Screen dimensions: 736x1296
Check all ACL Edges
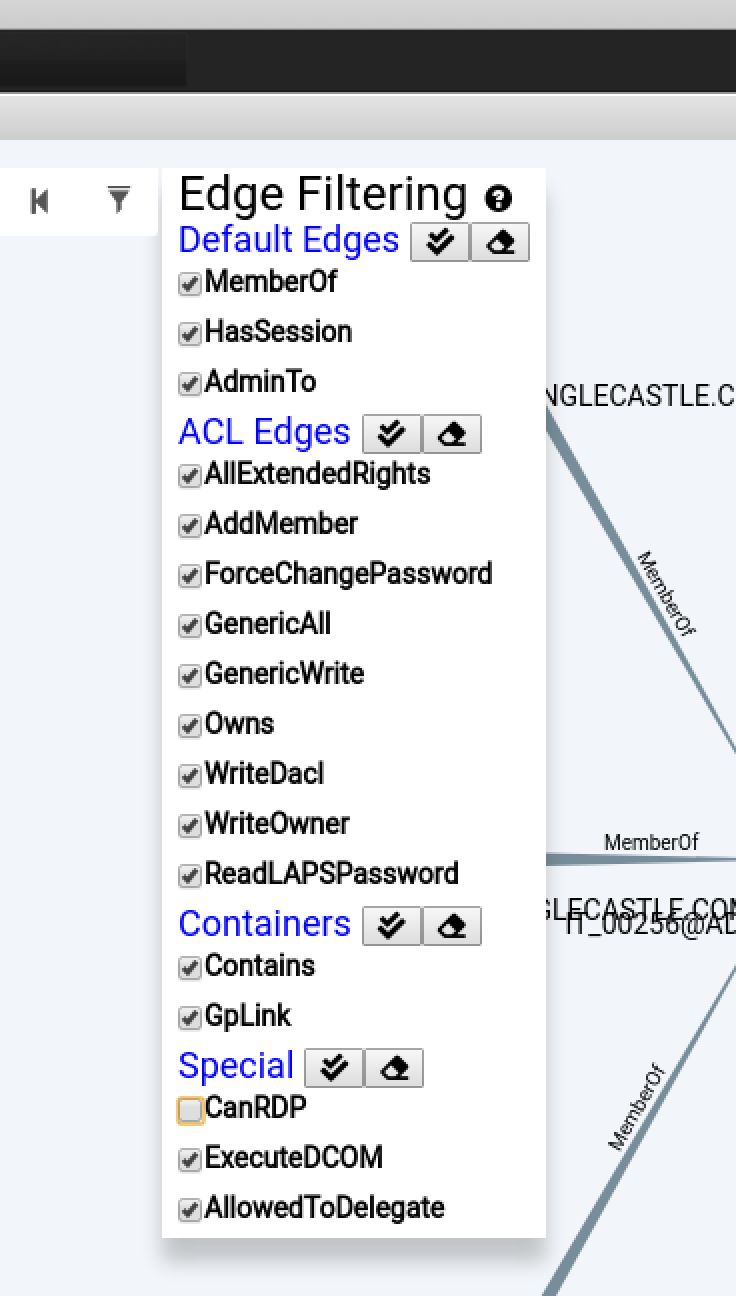[391, 434]
